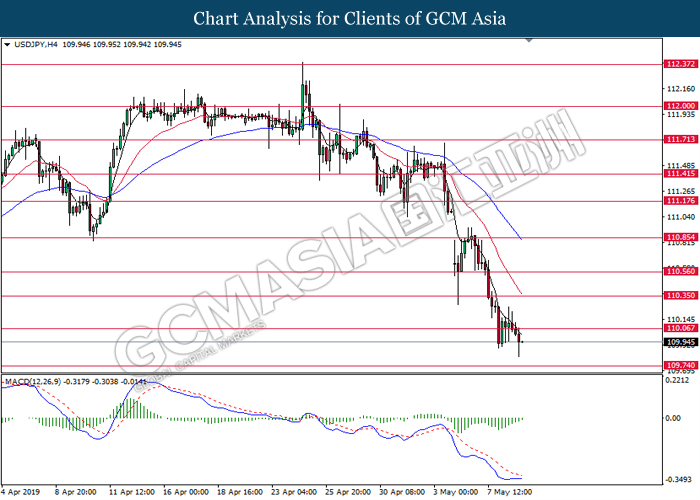Click the 0.00 MACD zero level label
Image resolution: width=700 pixels, height=500 pixels.
(673, 418)
